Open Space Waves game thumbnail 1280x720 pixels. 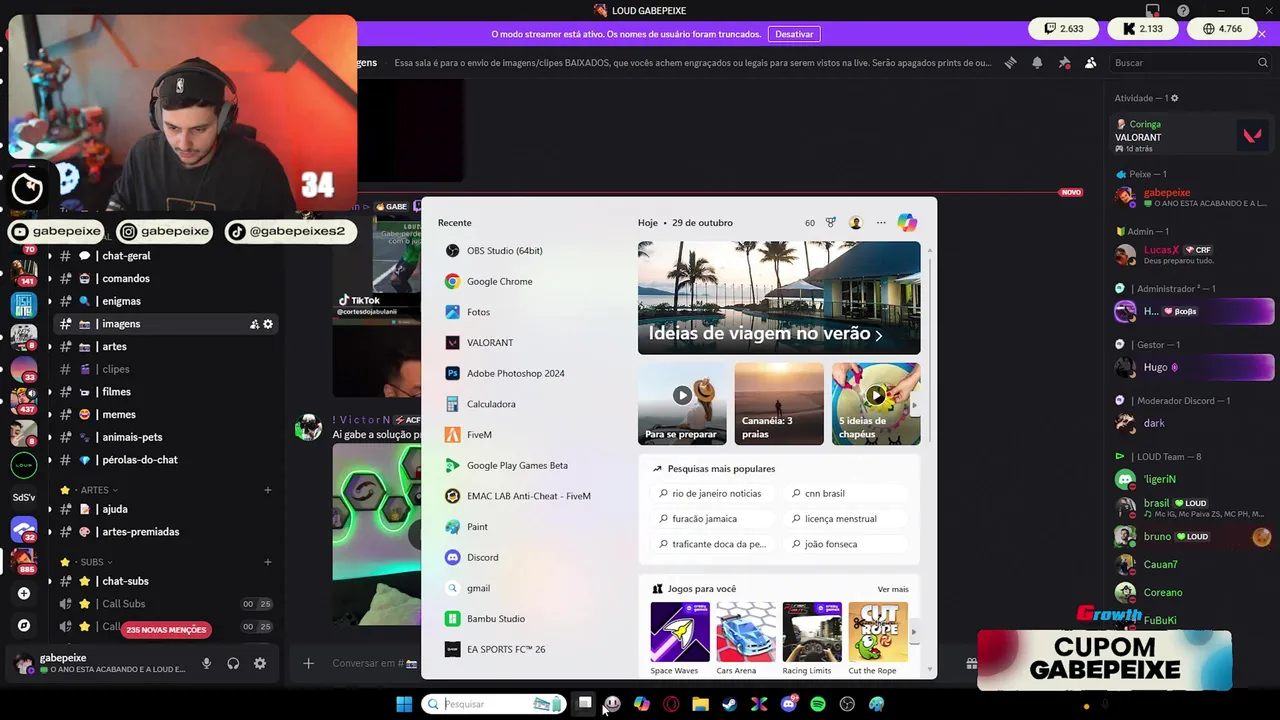click(x=680, y=632)
